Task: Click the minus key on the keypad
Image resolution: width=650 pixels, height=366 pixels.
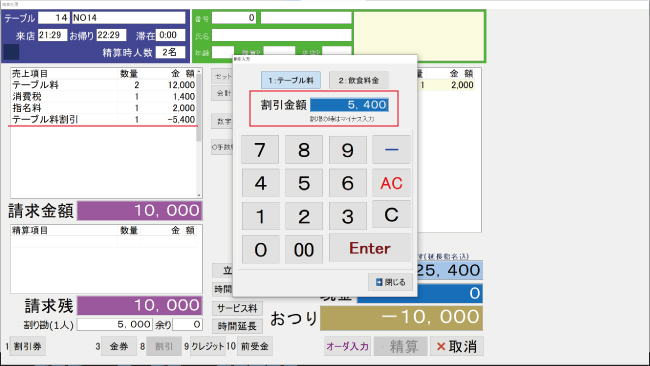Action: [x=391, y=150]
